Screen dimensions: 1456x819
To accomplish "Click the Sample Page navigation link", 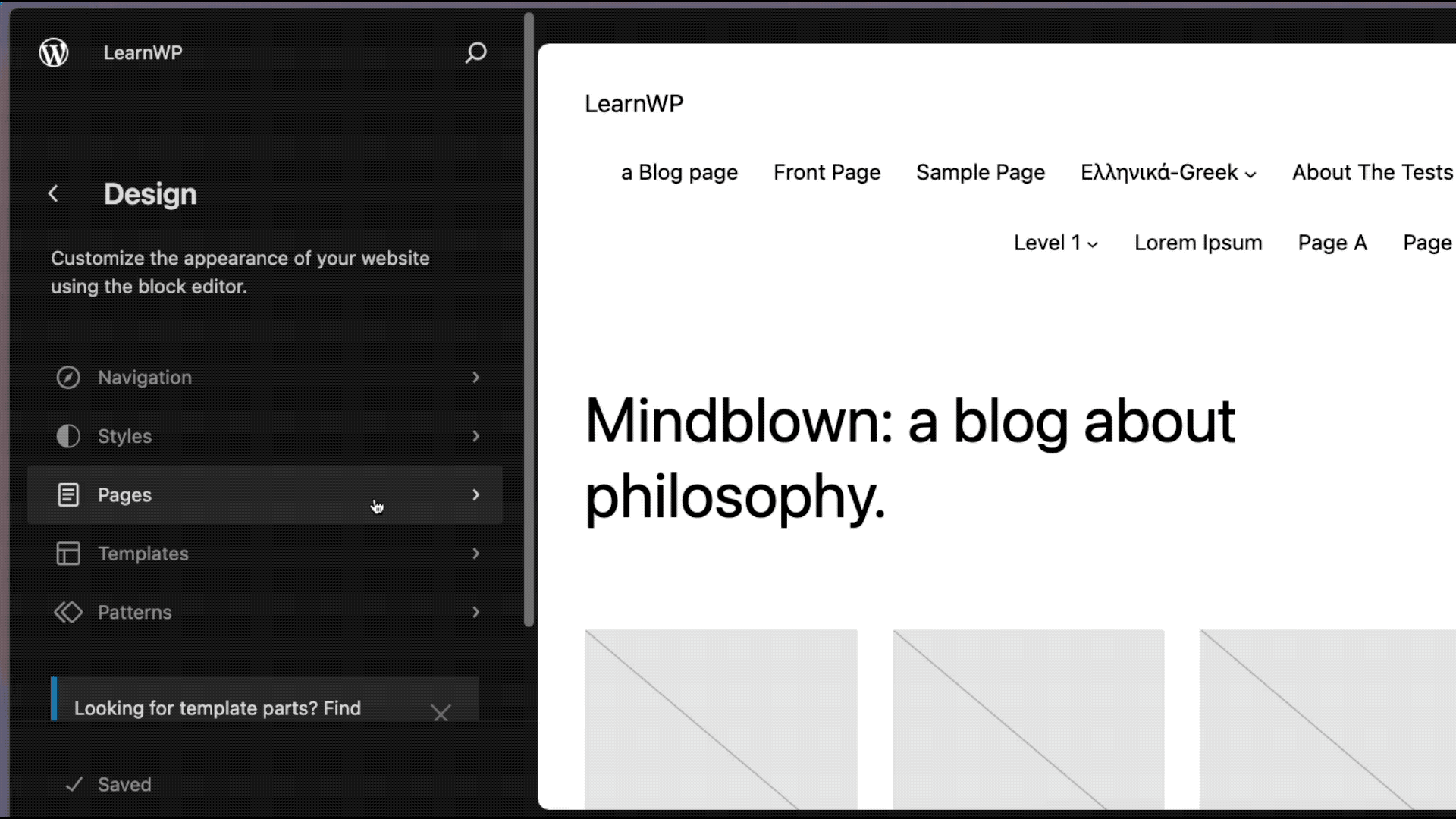I will (x=980, y=173).
